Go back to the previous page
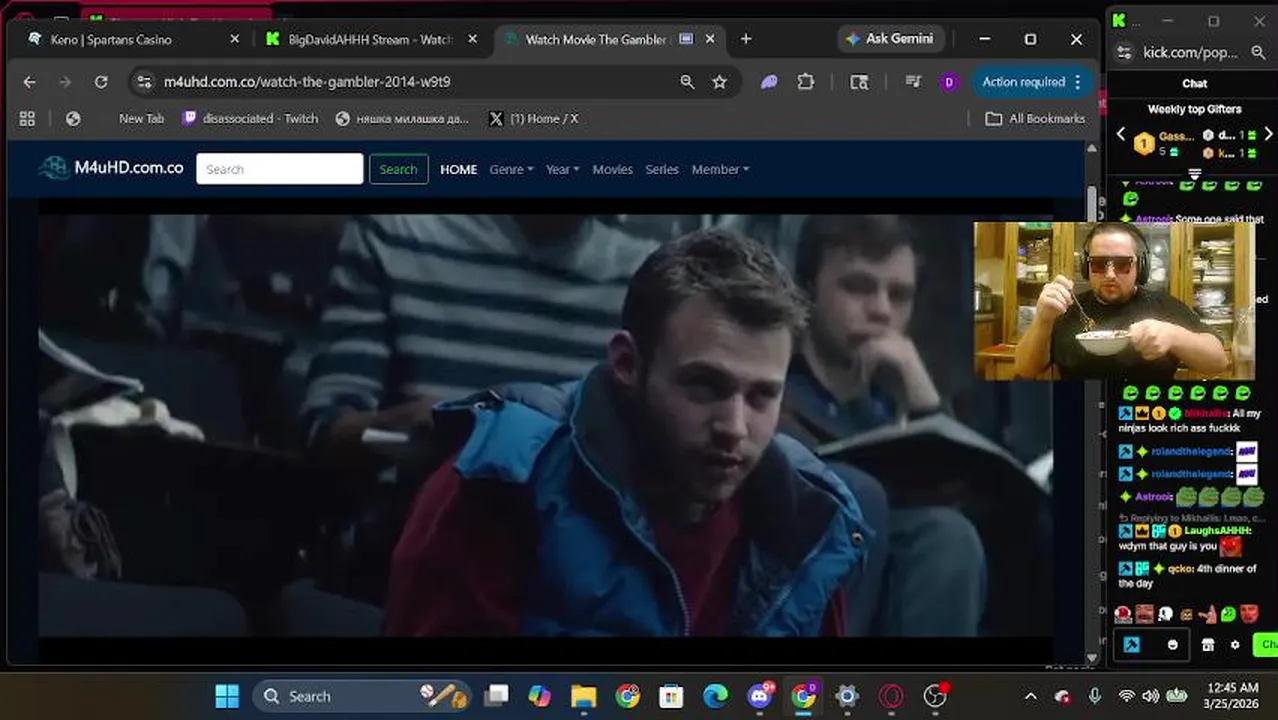 pos(29,82)
